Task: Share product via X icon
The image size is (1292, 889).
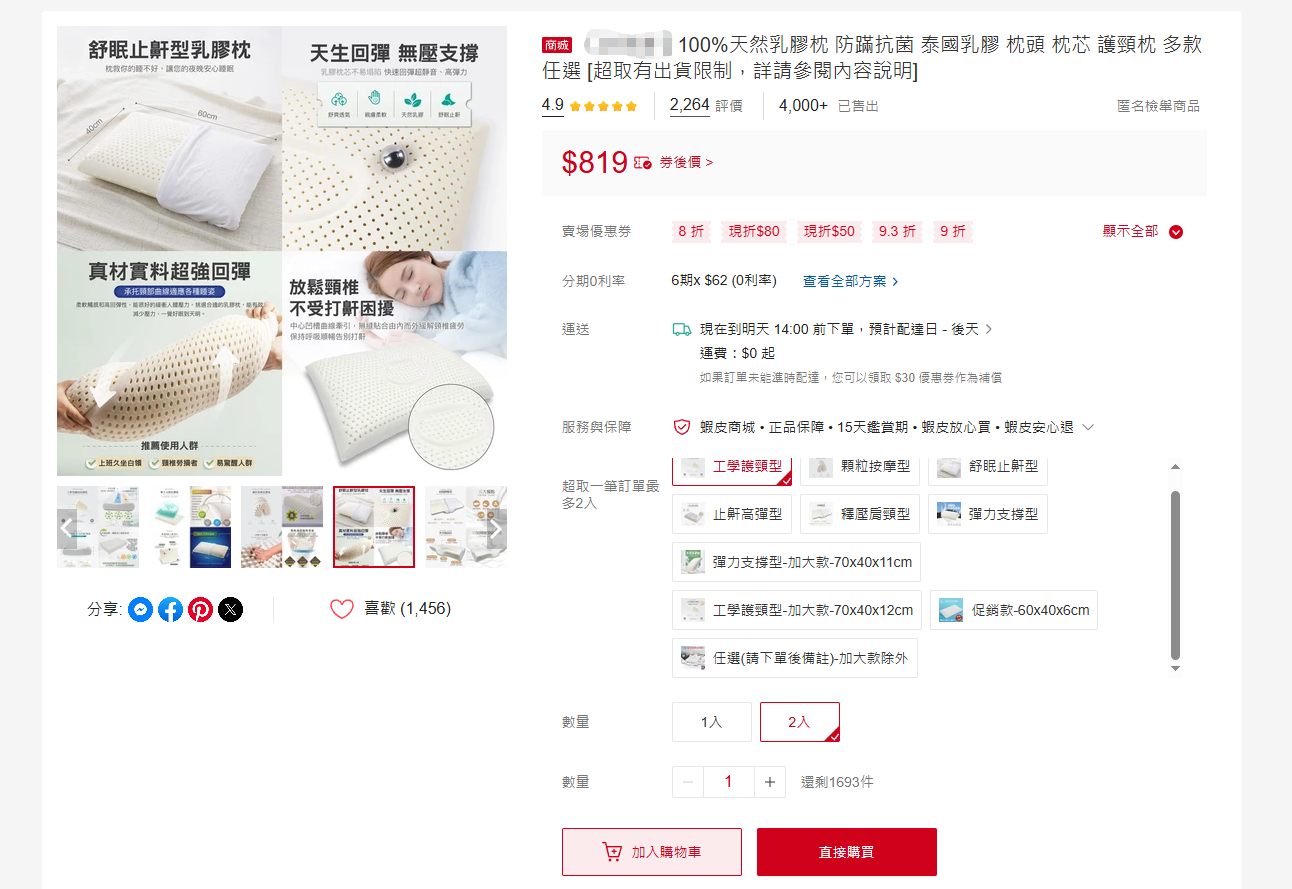Action: (231, 609)
